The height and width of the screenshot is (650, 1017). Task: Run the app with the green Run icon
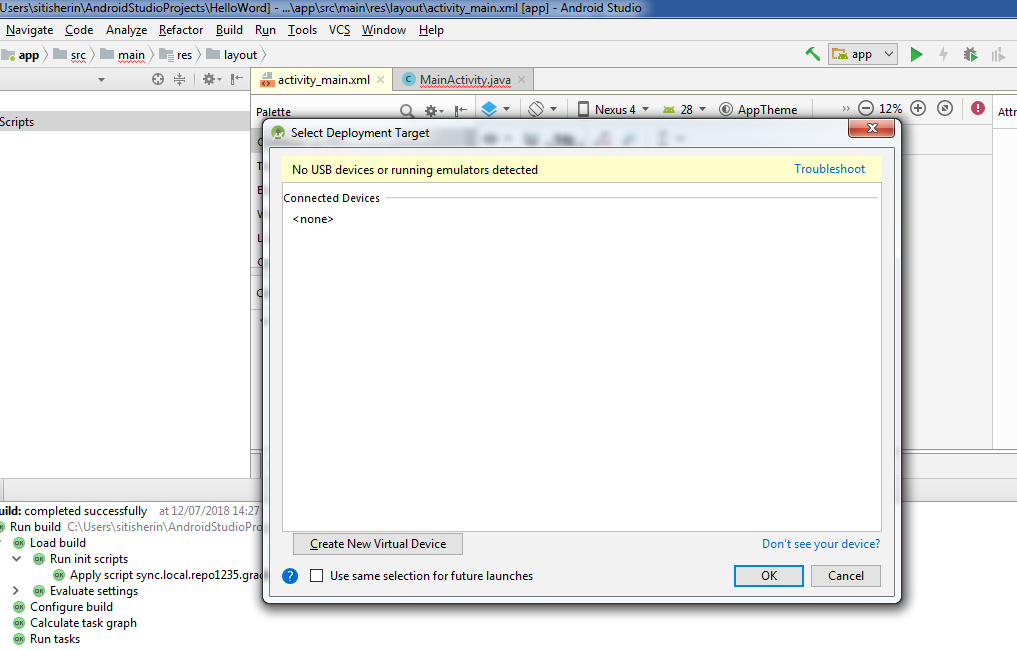pos(917,55)
